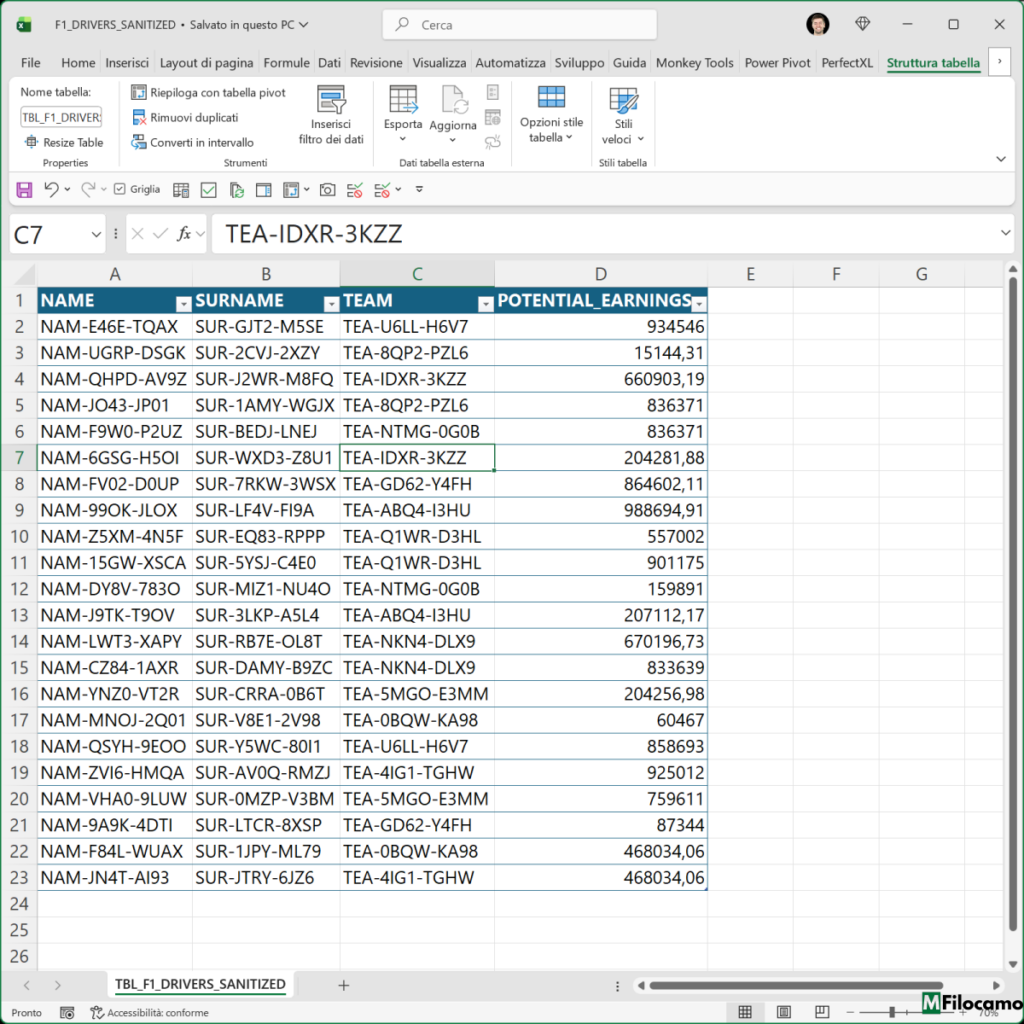Open the SURNAME column filter dropdown
The height and width of the screenshot is (1024, 1024).
(331, 304)
